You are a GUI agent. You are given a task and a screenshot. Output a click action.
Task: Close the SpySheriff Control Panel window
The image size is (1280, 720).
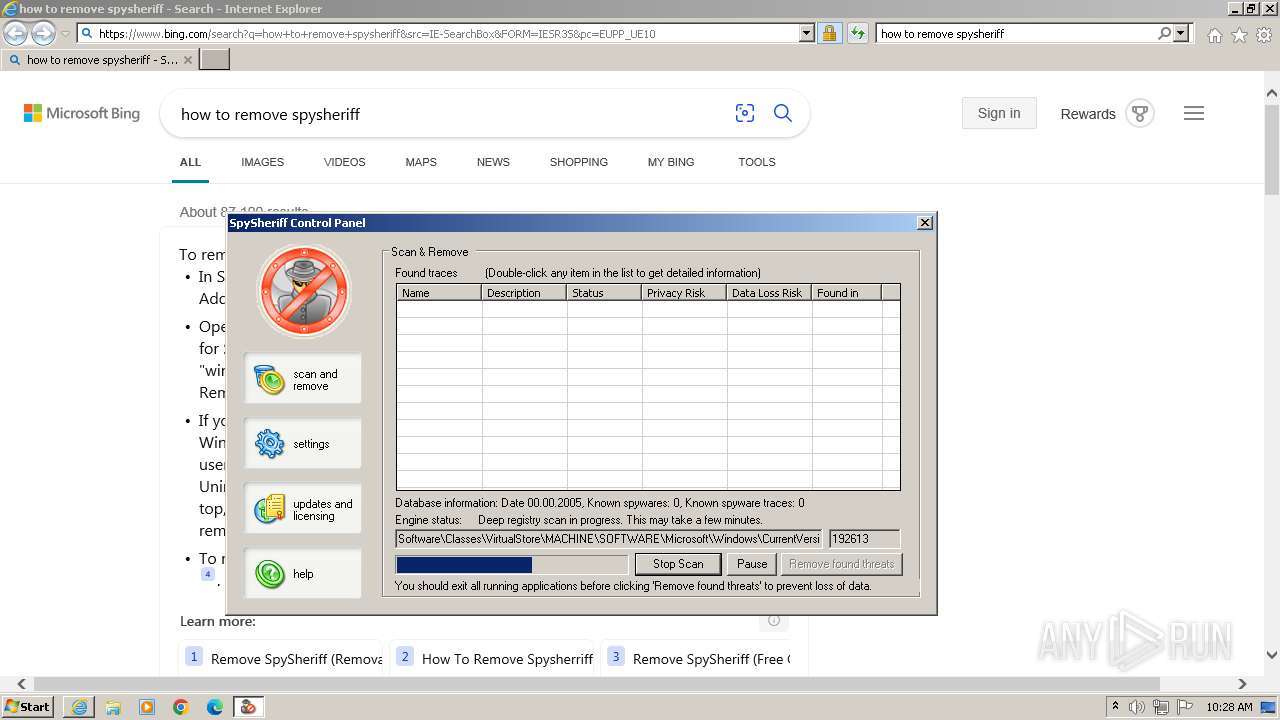click(x=925, y=222)
